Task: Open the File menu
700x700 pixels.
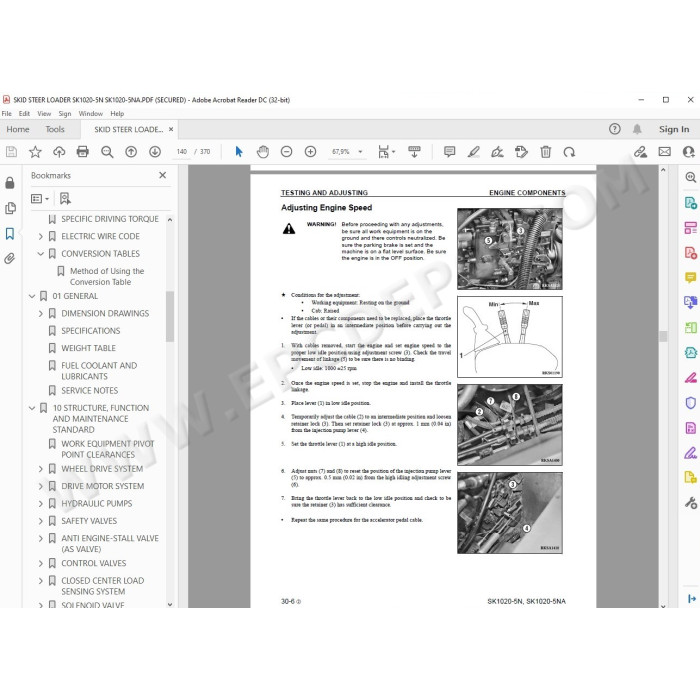Action: click(7, 114)
